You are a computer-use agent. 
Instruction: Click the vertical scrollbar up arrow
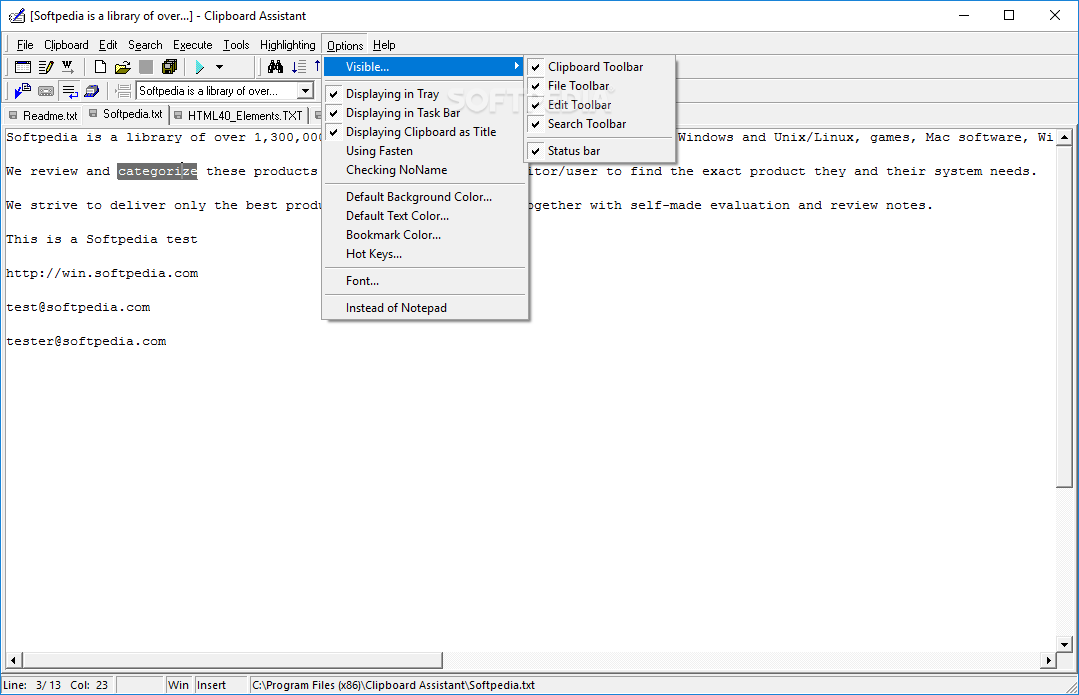pyautogui.click(x=1064, y=137)
